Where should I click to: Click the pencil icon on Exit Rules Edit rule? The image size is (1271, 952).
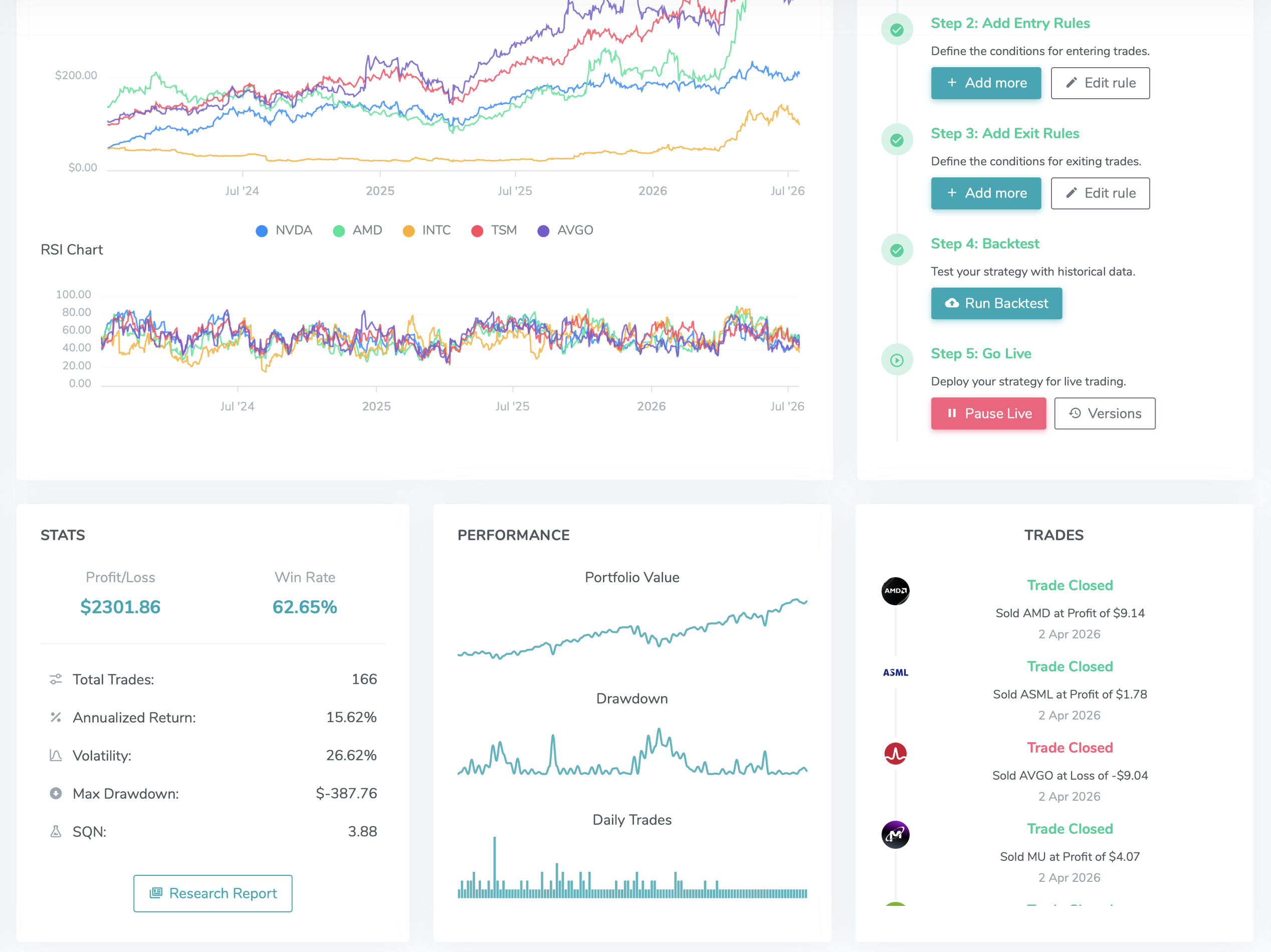click(1071, 193)
